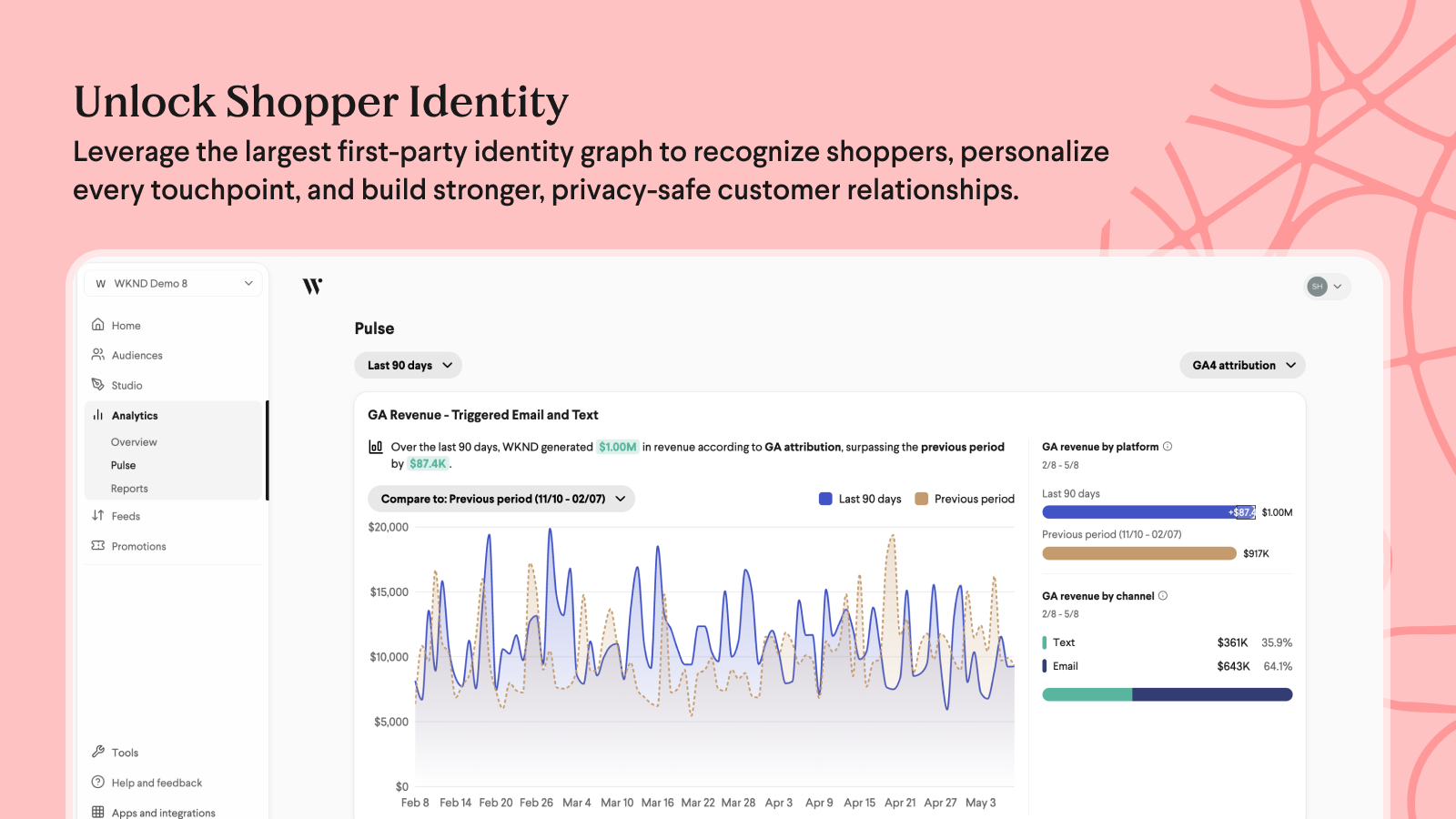Click the $643K Email revenue value
Image resolution: width=1456 pixels, height=819 pixels.
[1233, 666]
